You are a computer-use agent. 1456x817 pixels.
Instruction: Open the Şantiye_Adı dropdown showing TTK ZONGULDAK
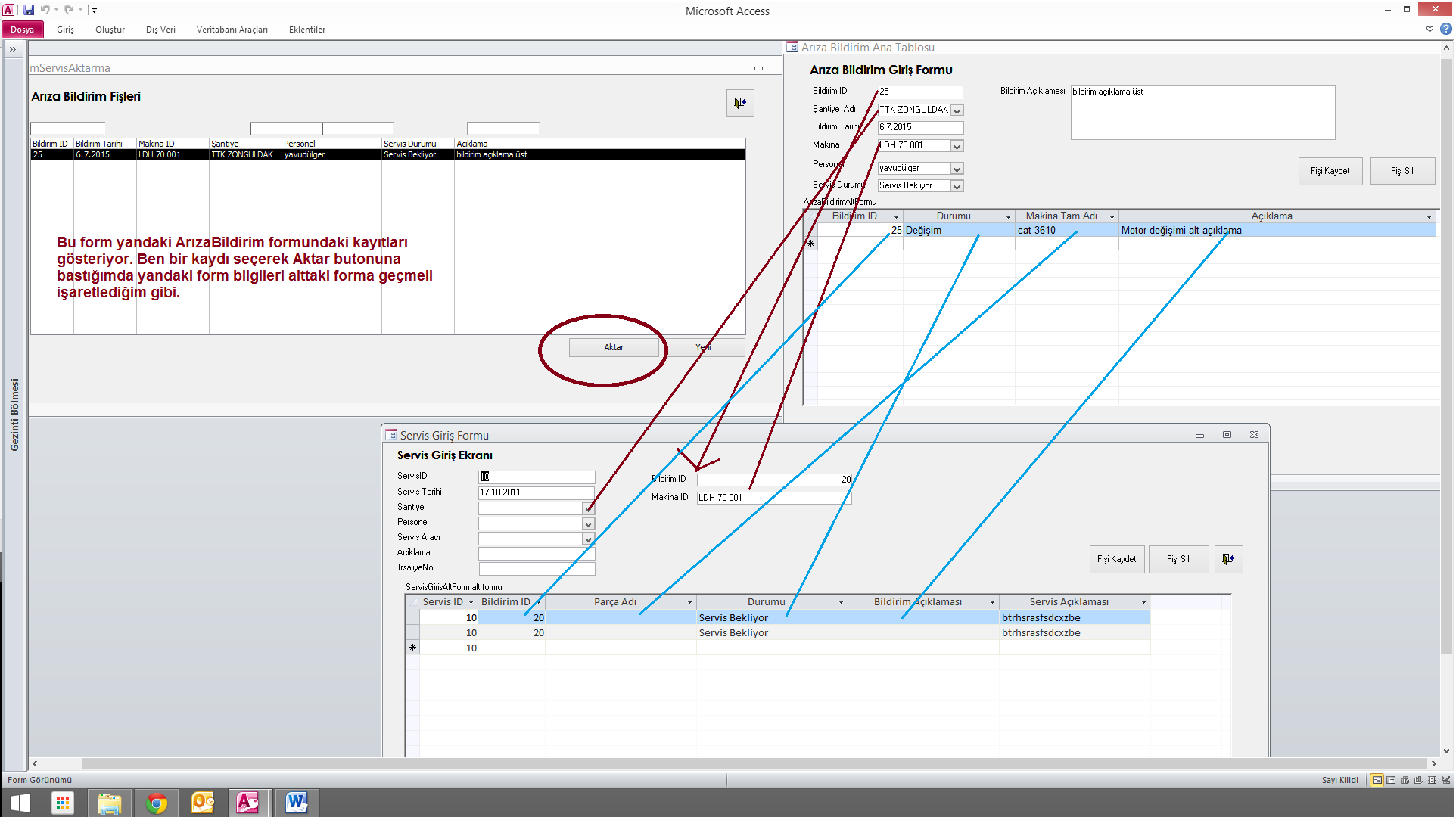pos(957,110)
